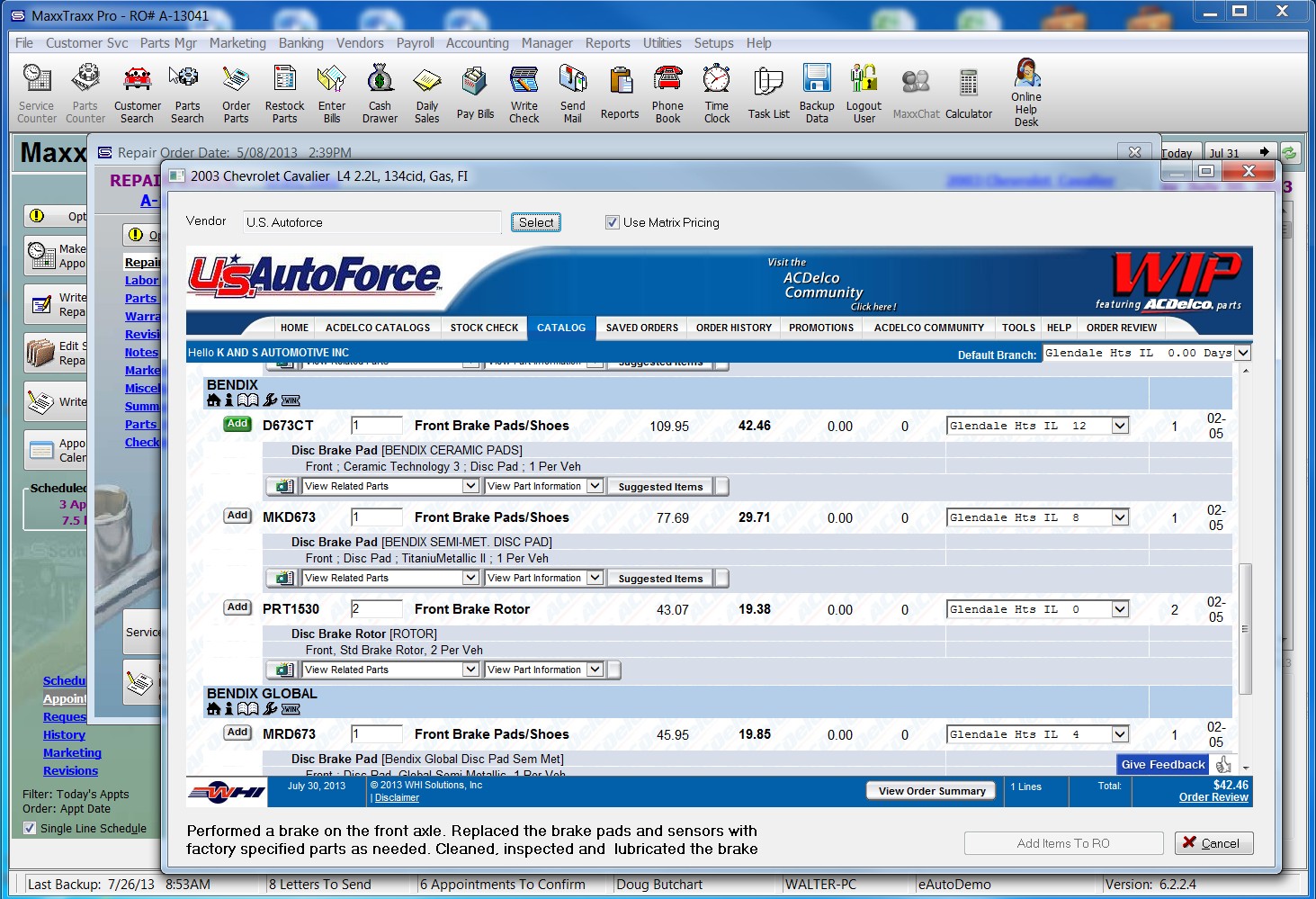The height and width of the screenshot is (899, 1316).
Task: Open Restock Parts from the toolbar
Action: tap(284, 94)
